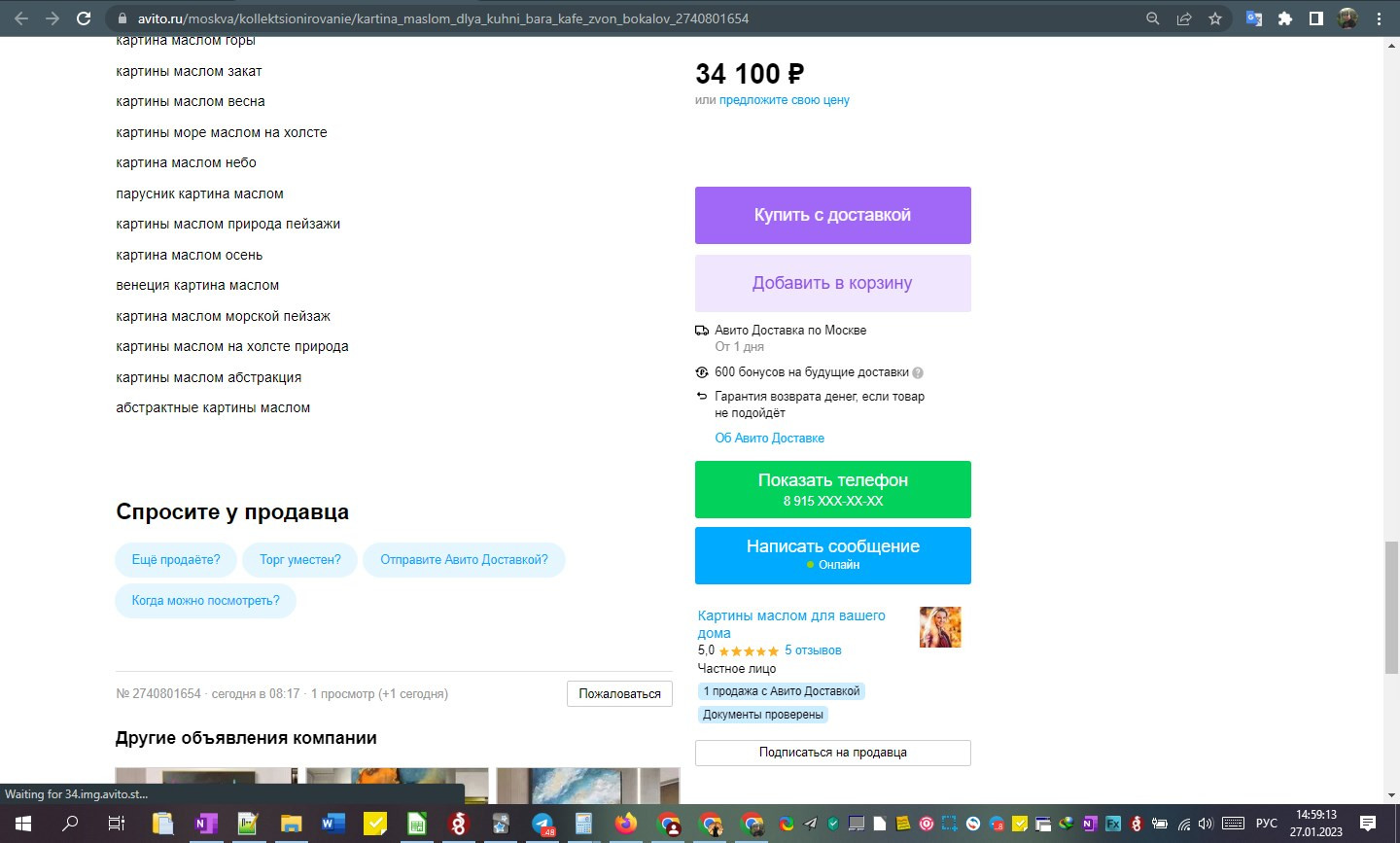Screen dimensions: 1400x843
Task: Toggle the browser side panel
Action: [1316, 18]
